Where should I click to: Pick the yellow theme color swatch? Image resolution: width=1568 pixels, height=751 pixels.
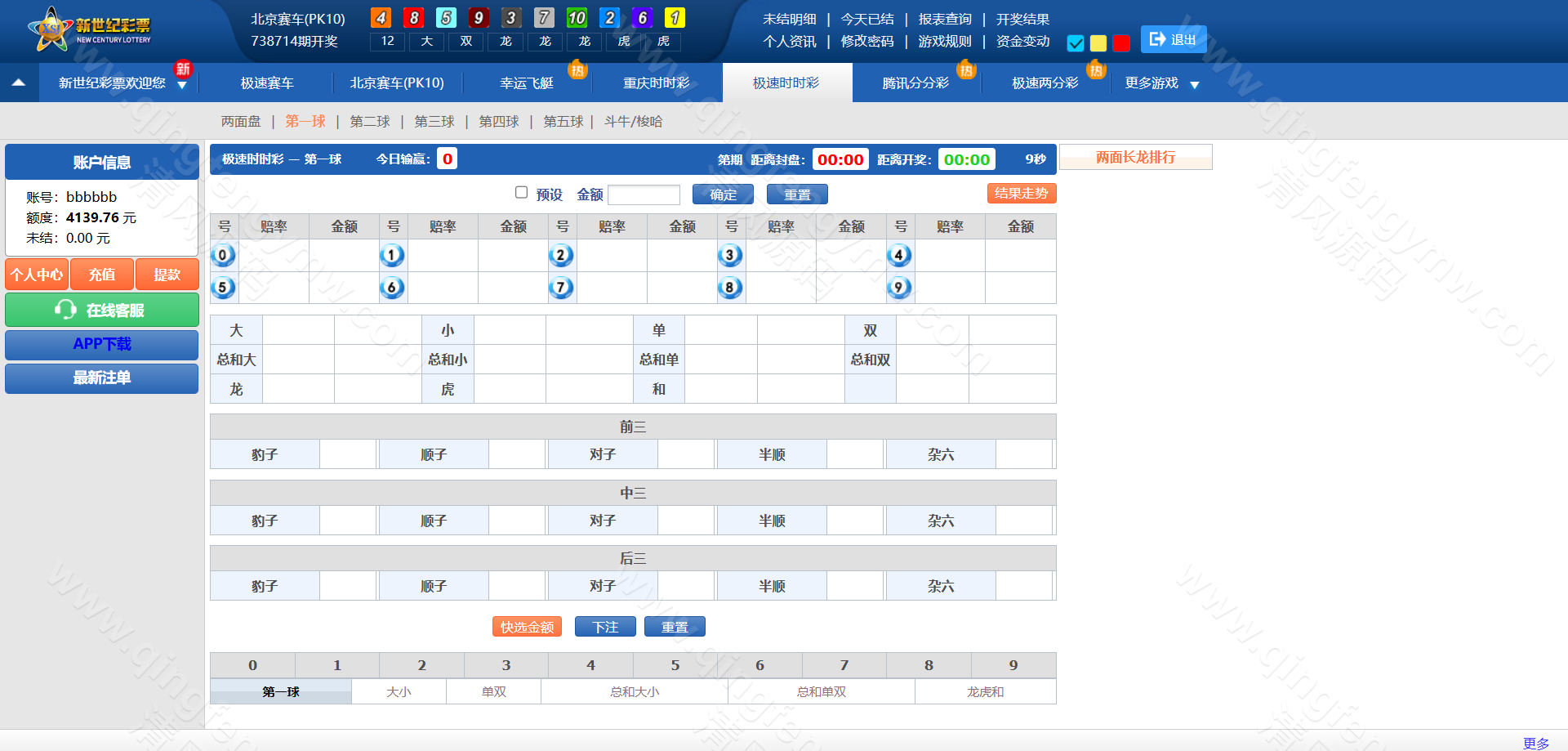pyautogui.click(x=1098, y=43)
